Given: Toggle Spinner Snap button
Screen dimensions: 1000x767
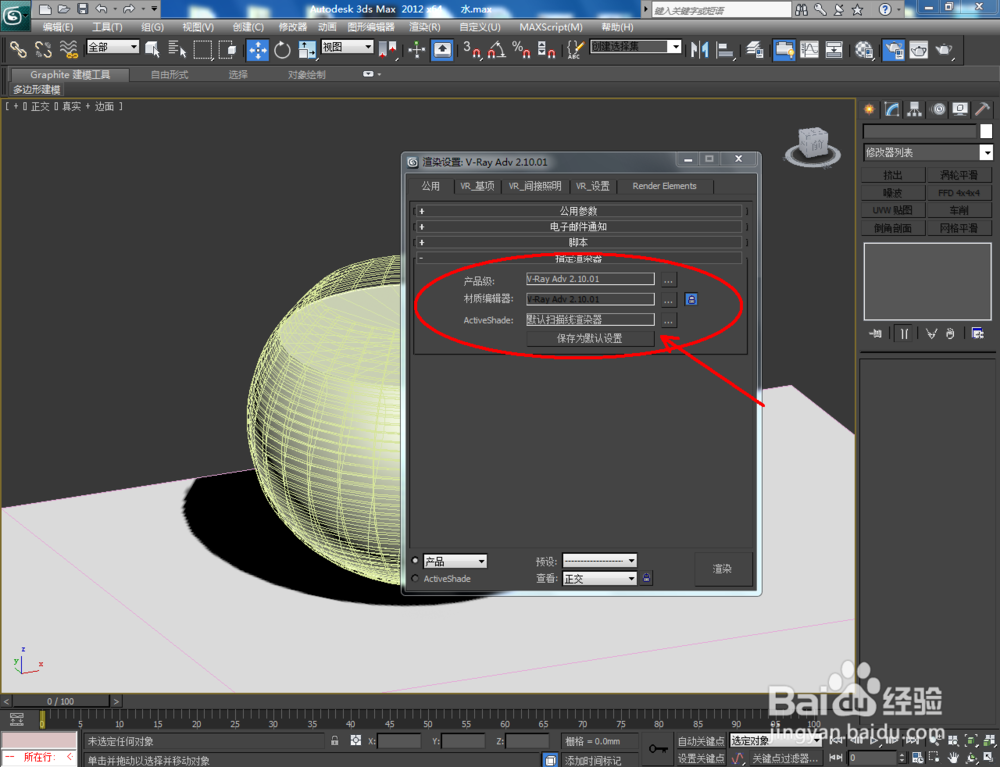Looking at the screenshot, I should coord(546,49).
